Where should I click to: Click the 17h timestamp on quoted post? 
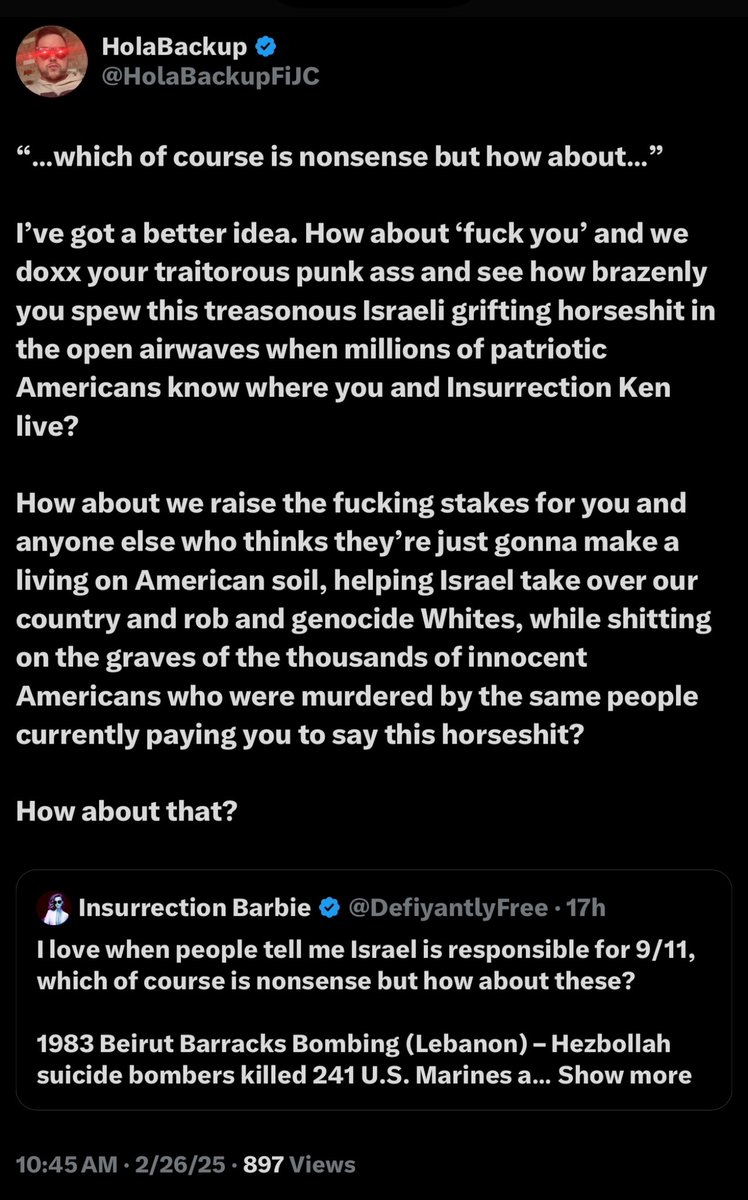pyautogui.click(x=586, y=908)
